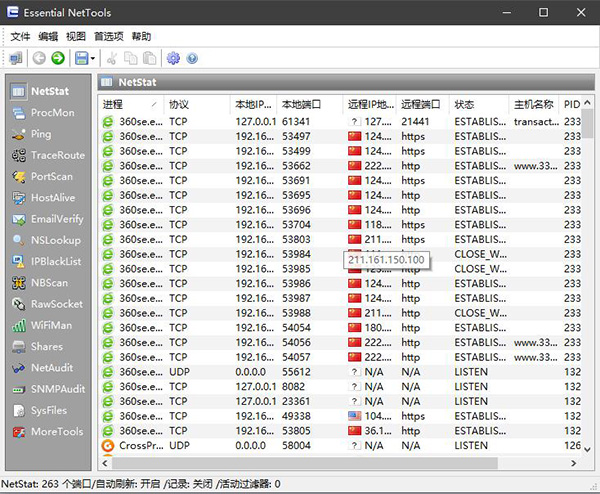Open the 首选项 menu
Image resolution: width=600 pixels, height=494 pixels.
point(109,36)
